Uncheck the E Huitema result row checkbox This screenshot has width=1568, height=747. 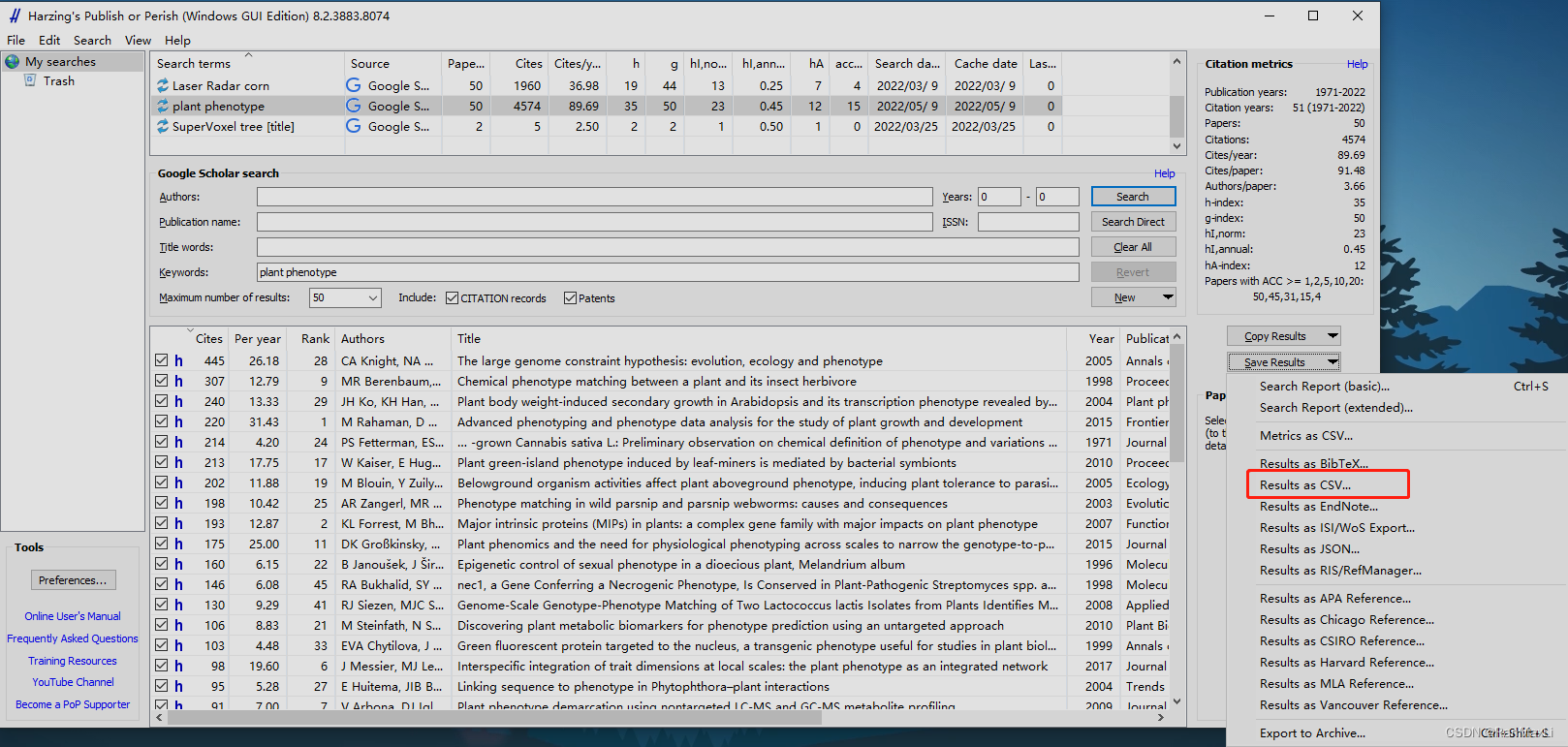coord(161,686)
